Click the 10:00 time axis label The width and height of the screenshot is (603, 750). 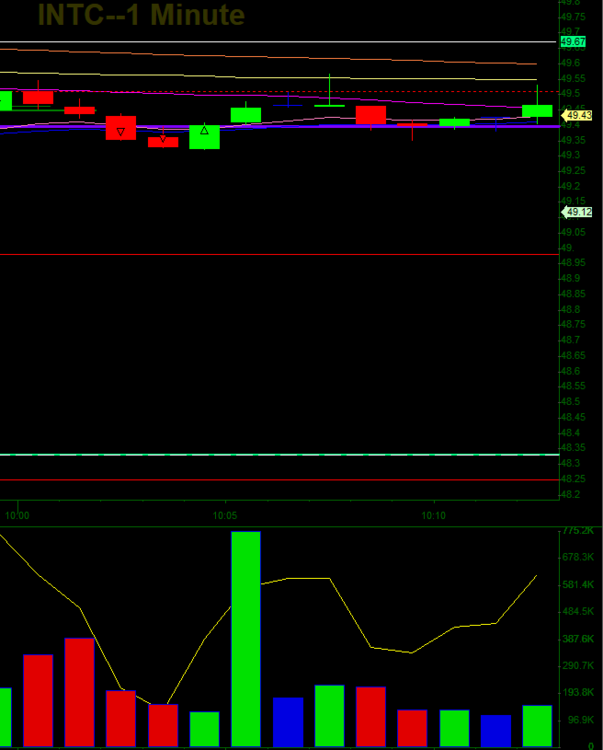17,515
